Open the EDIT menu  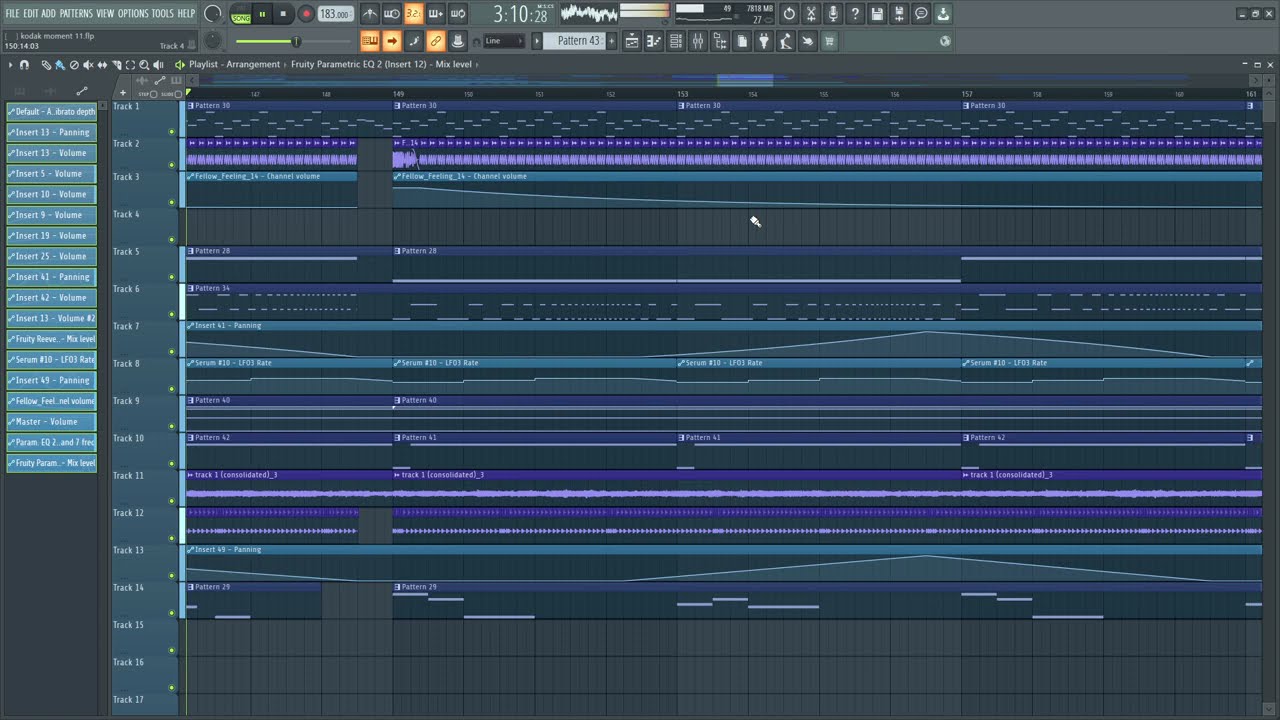click(31, 13)
